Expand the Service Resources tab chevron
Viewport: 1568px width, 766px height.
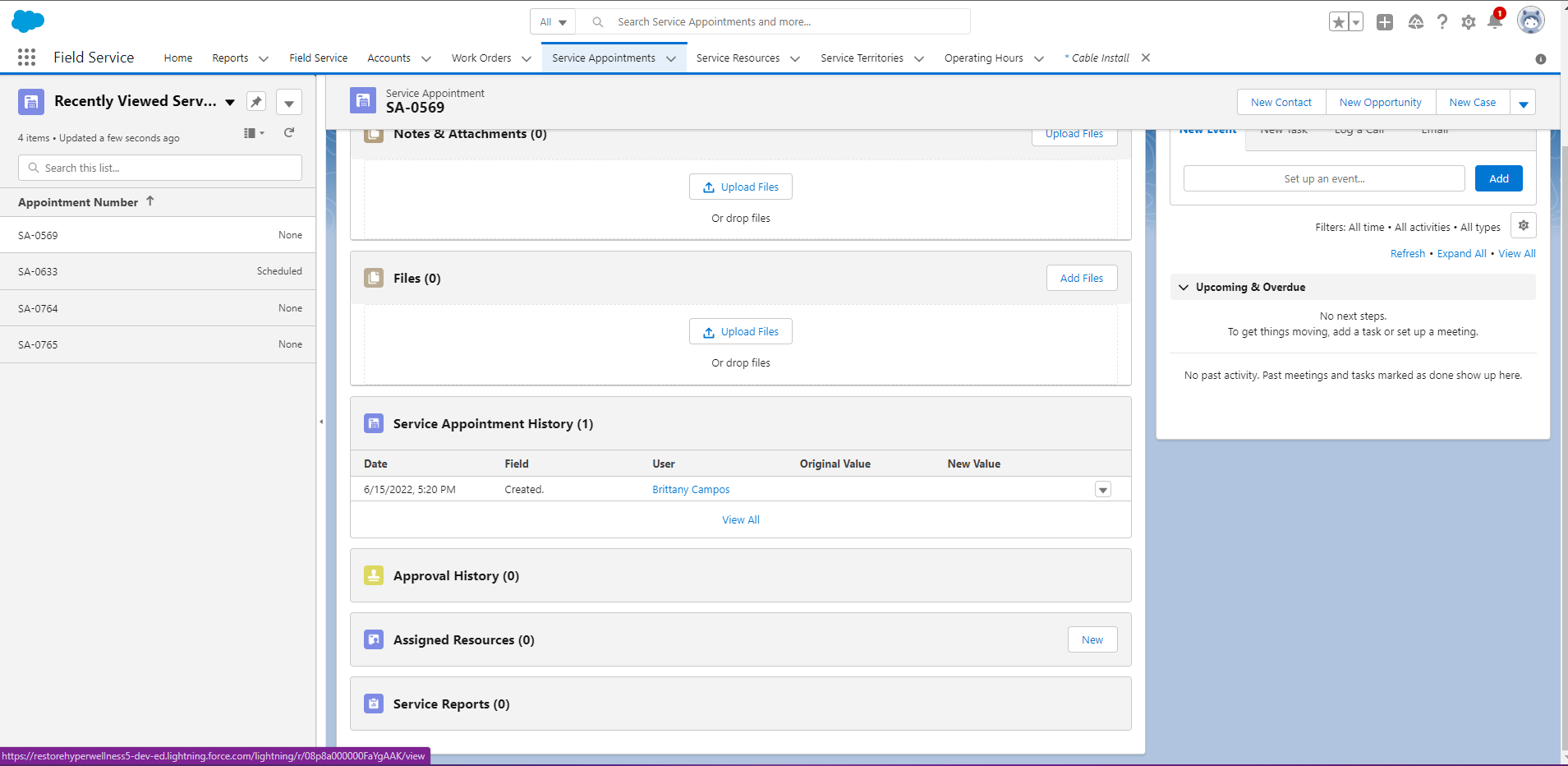coord(795,58)
